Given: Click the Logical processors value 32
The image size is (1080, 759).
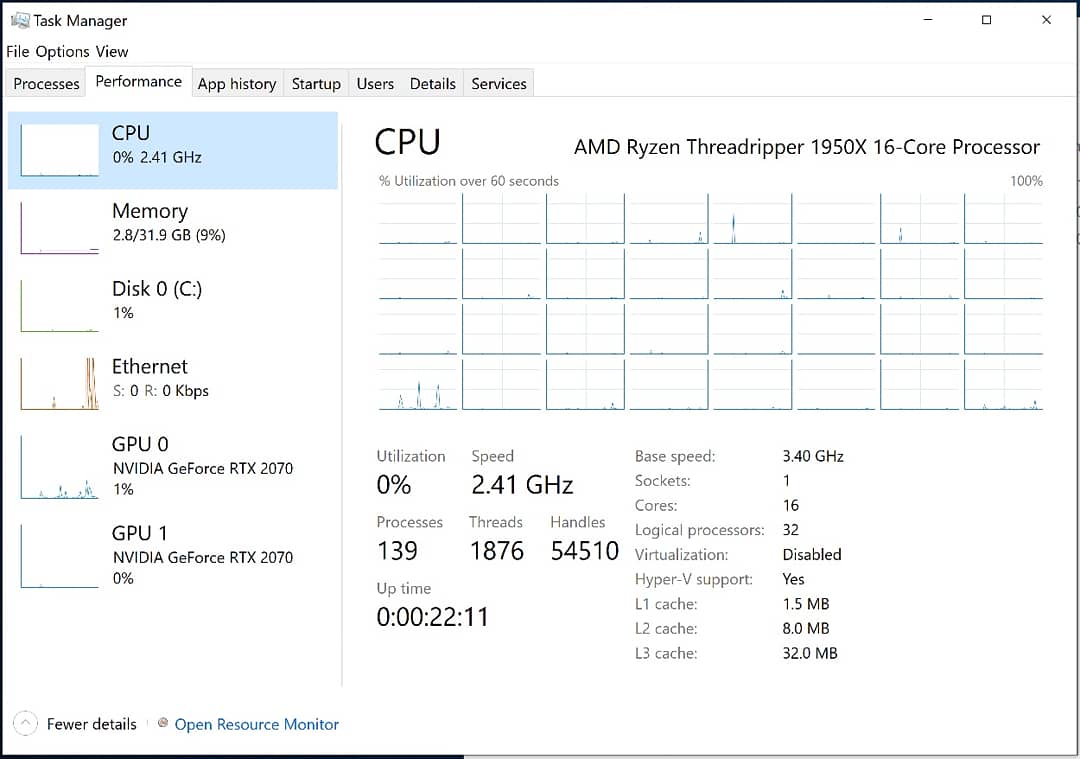Looking at the screenshot, I should point(791,530).
